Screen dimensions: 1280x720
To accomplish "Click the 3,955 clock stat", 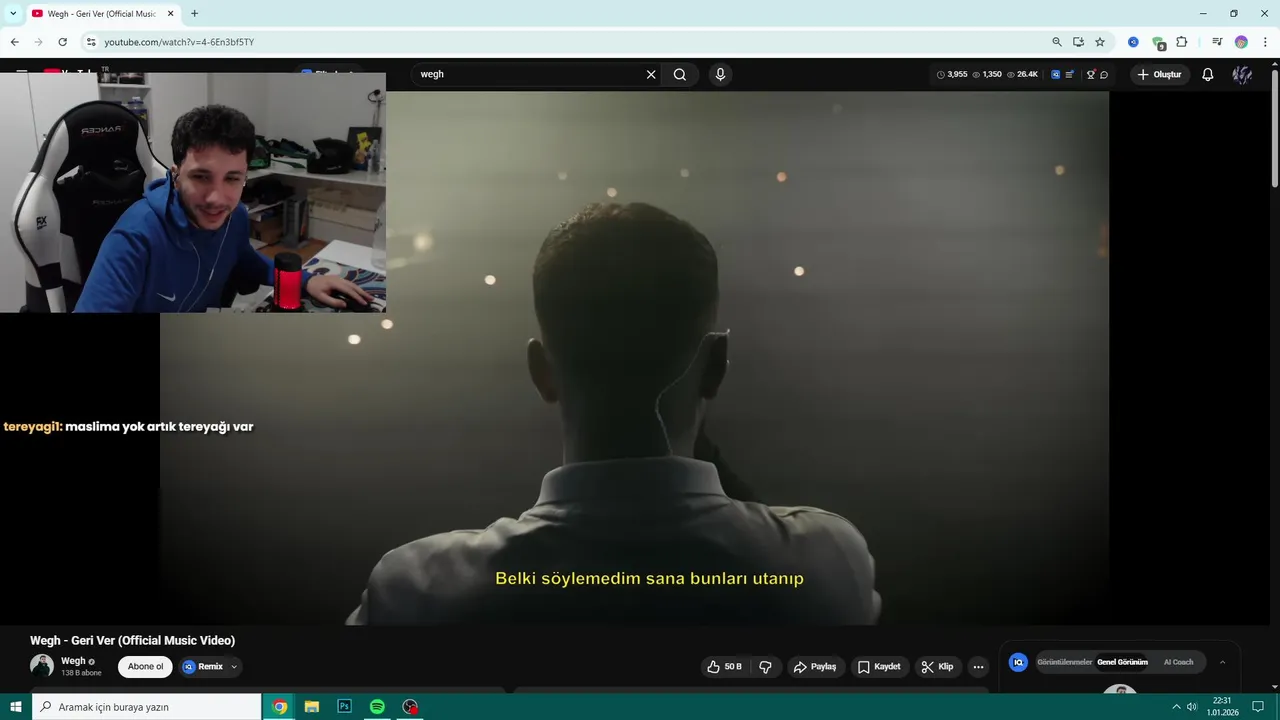I will point(952,74).
